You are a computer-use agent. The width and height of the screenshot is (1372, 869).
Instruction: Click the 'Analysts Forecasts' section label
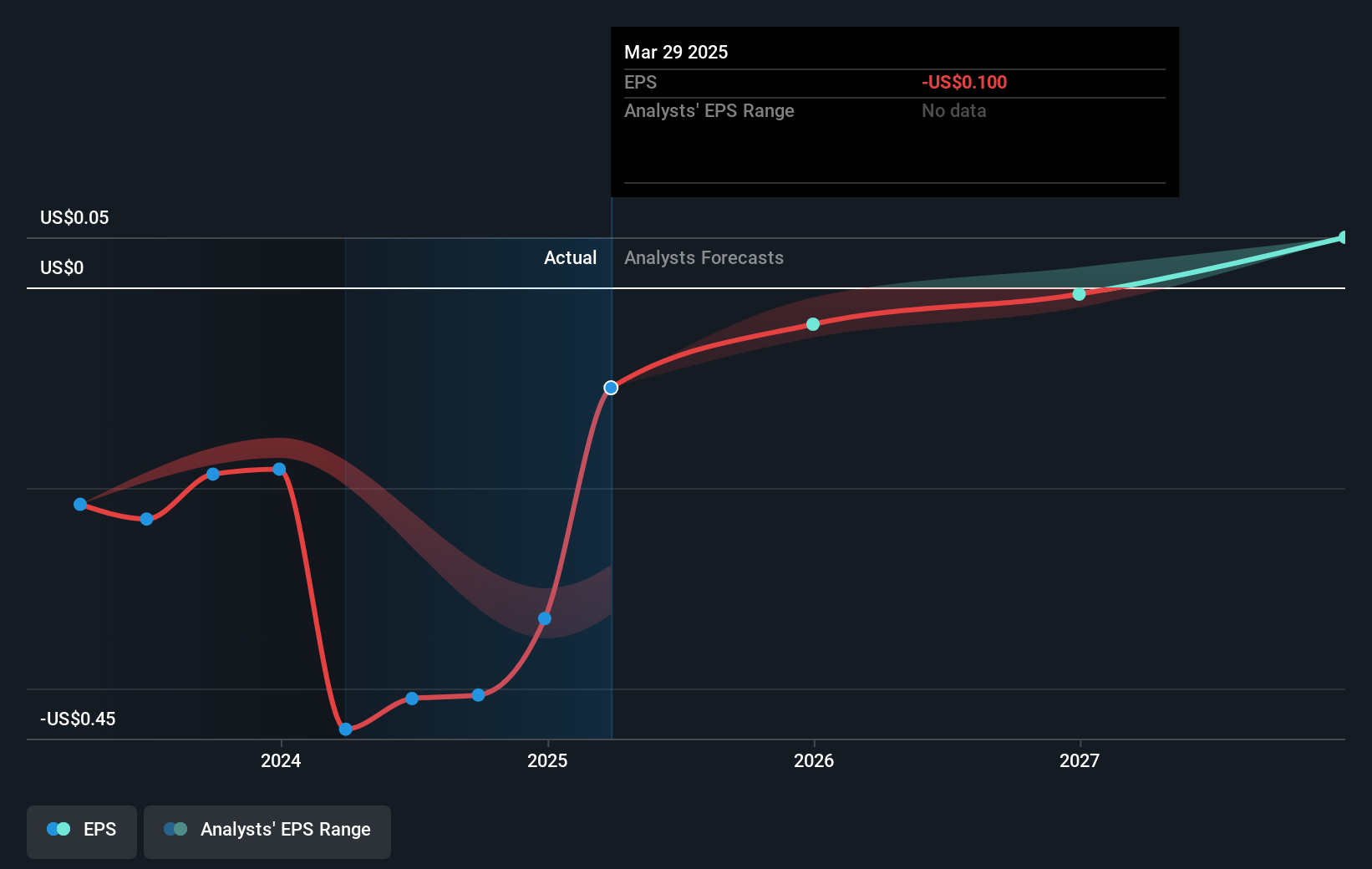[704, 257]
